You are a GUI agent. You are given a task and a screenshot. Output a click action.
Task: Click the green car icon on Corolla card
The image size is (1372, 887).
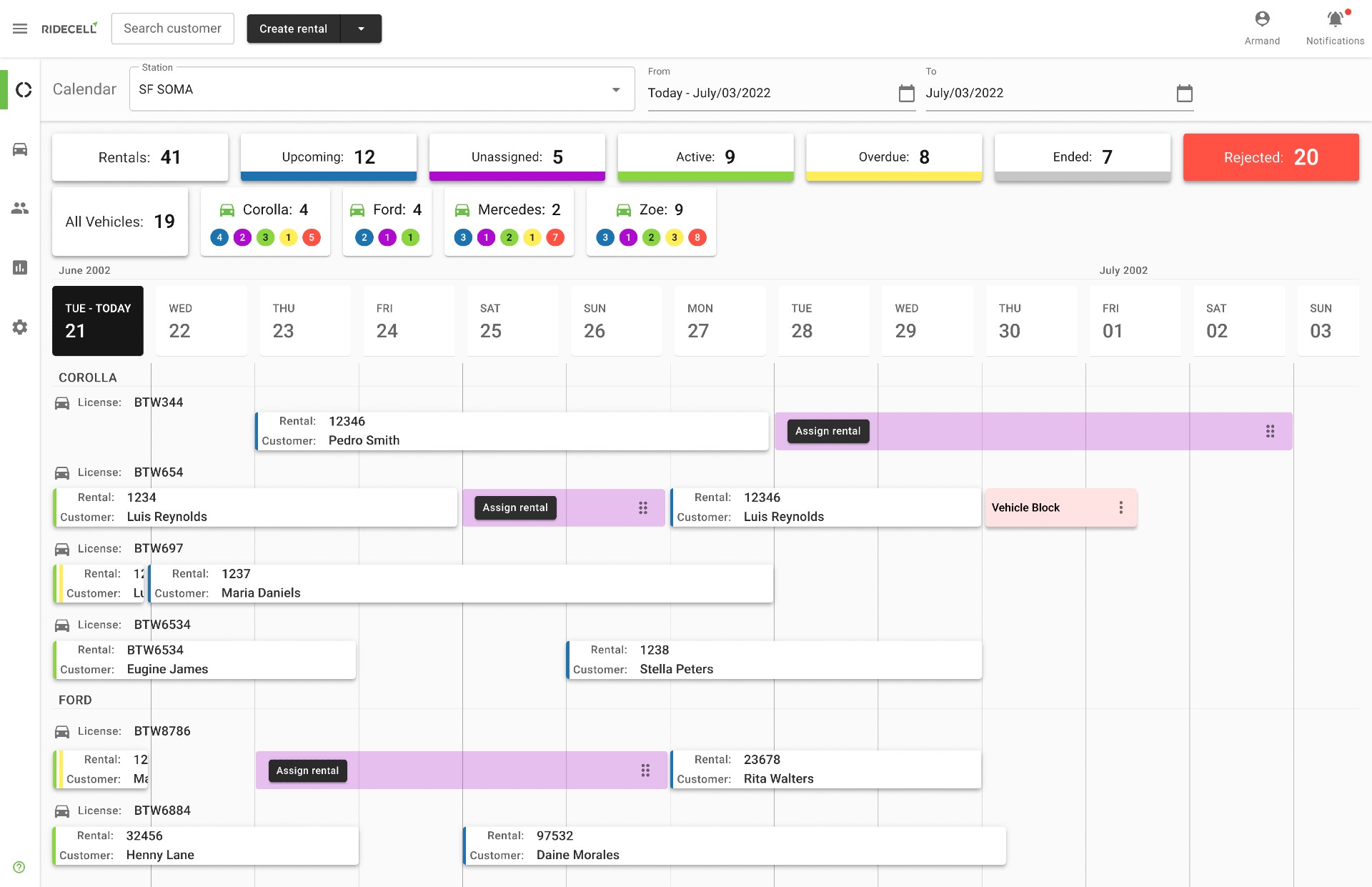tap(227, 210)
